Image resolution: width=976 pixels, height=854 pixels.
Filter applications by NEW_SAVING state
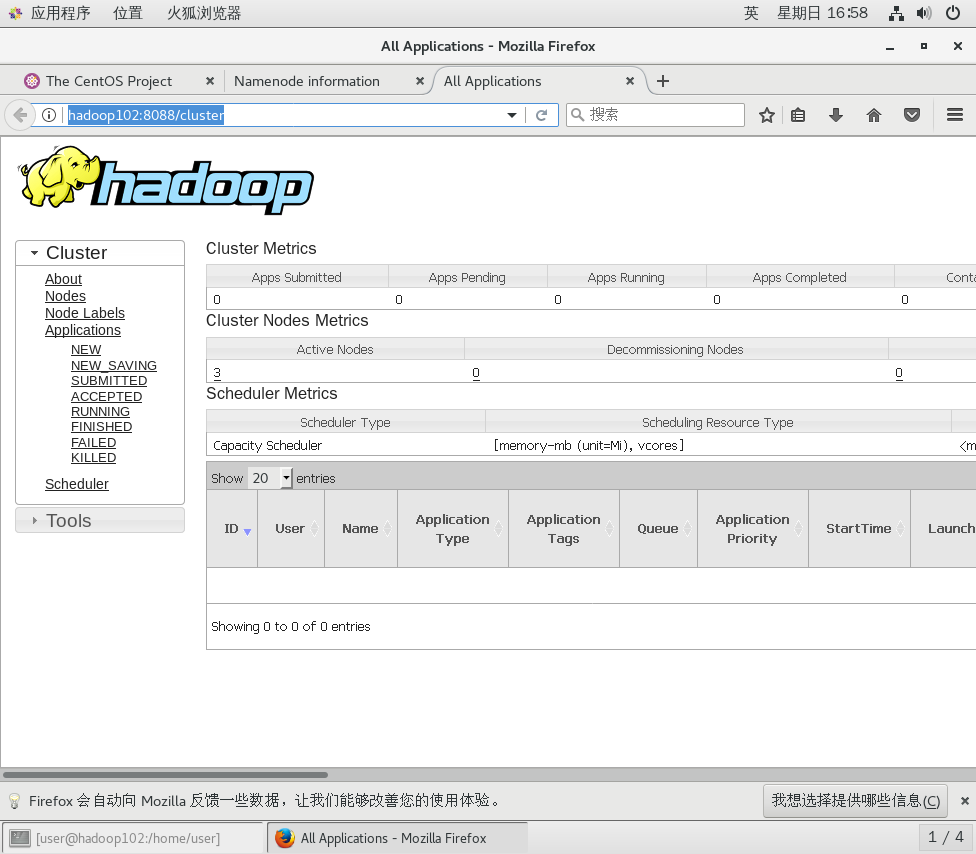click(x=114, y=365)
